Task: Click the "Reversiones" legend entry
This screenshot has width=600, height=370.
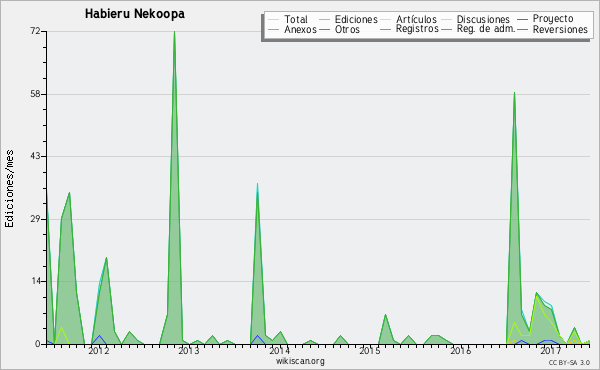Action: coord(560,29)
